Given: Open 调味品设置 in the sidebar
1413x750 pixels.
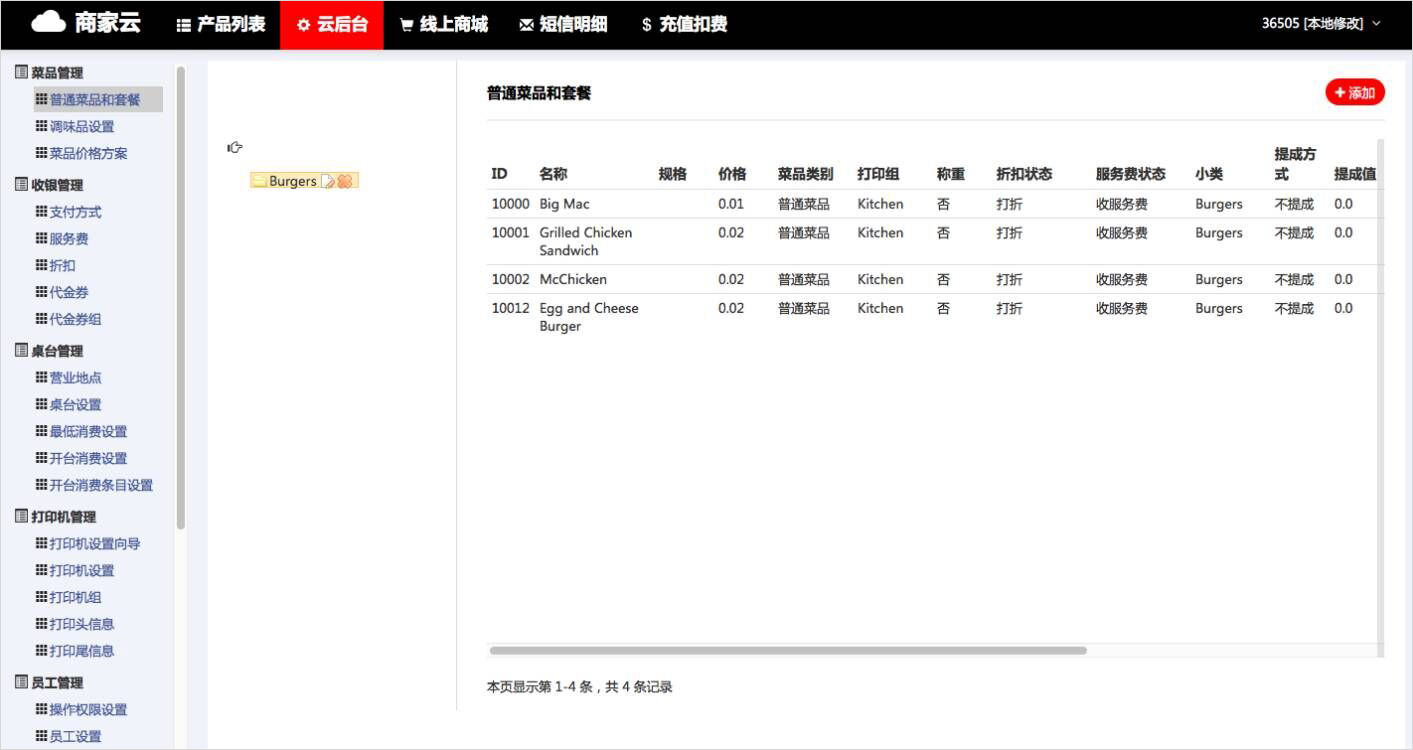Looking at the screenshot, I should coord(75,127).
